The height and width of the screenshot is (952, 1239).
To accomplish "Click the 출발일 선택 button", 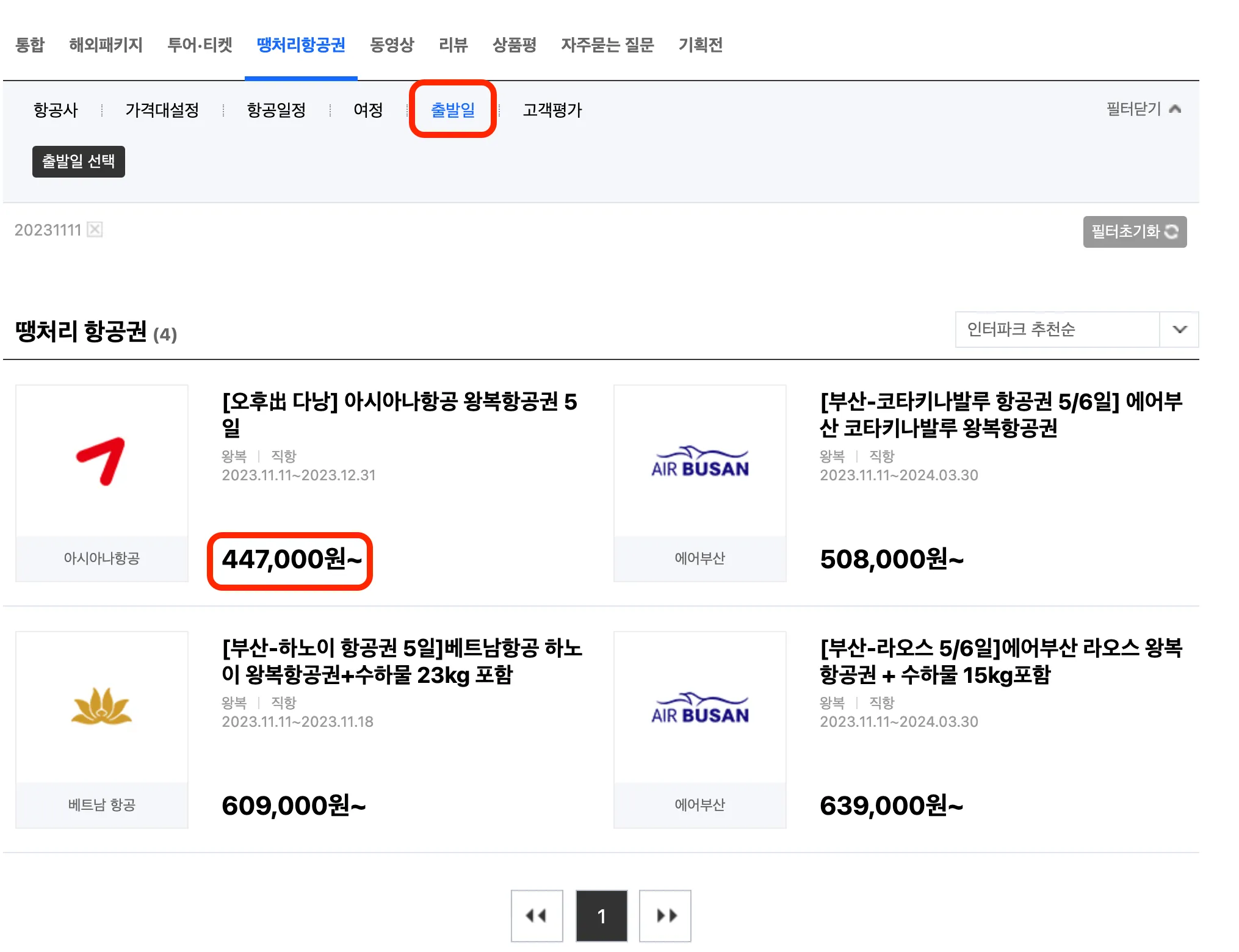I will point(79,162).
